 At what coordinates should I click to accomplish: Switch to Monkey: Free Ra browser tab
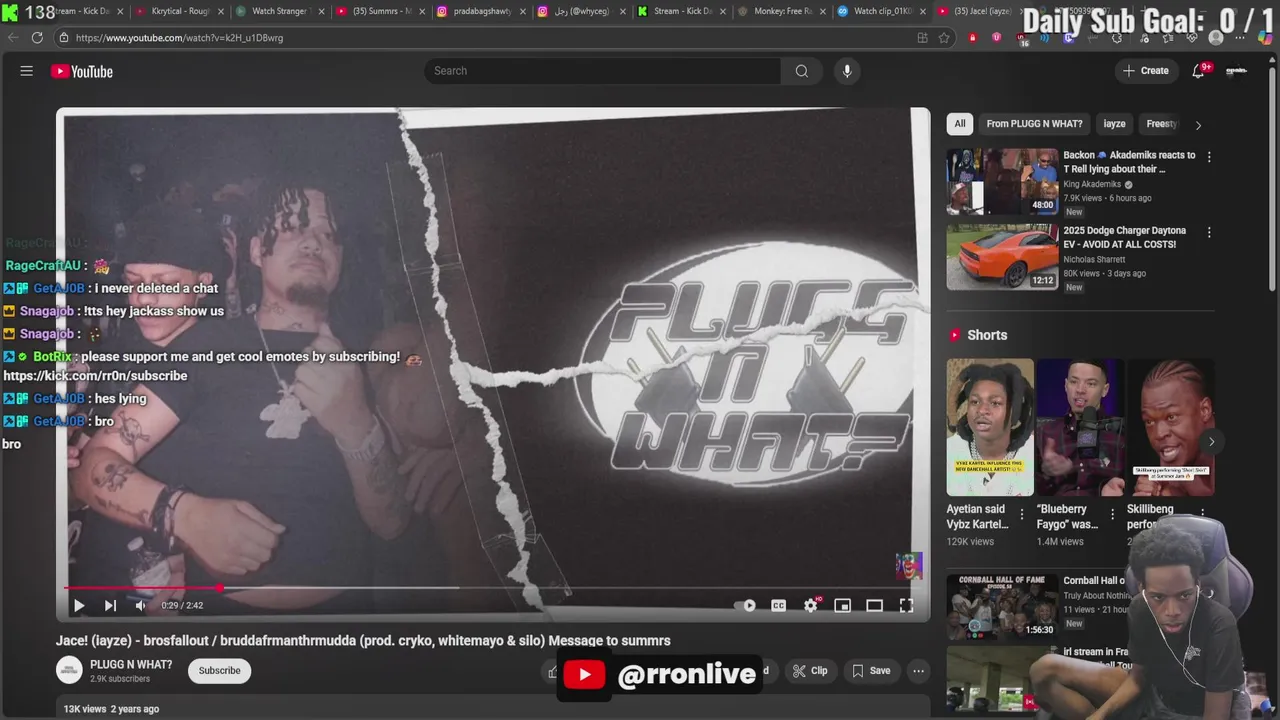coord(783,11)
